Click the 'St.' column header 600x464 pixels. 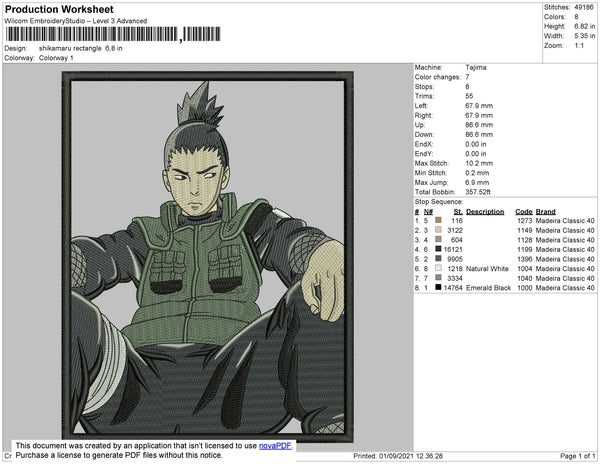(458, 212)
